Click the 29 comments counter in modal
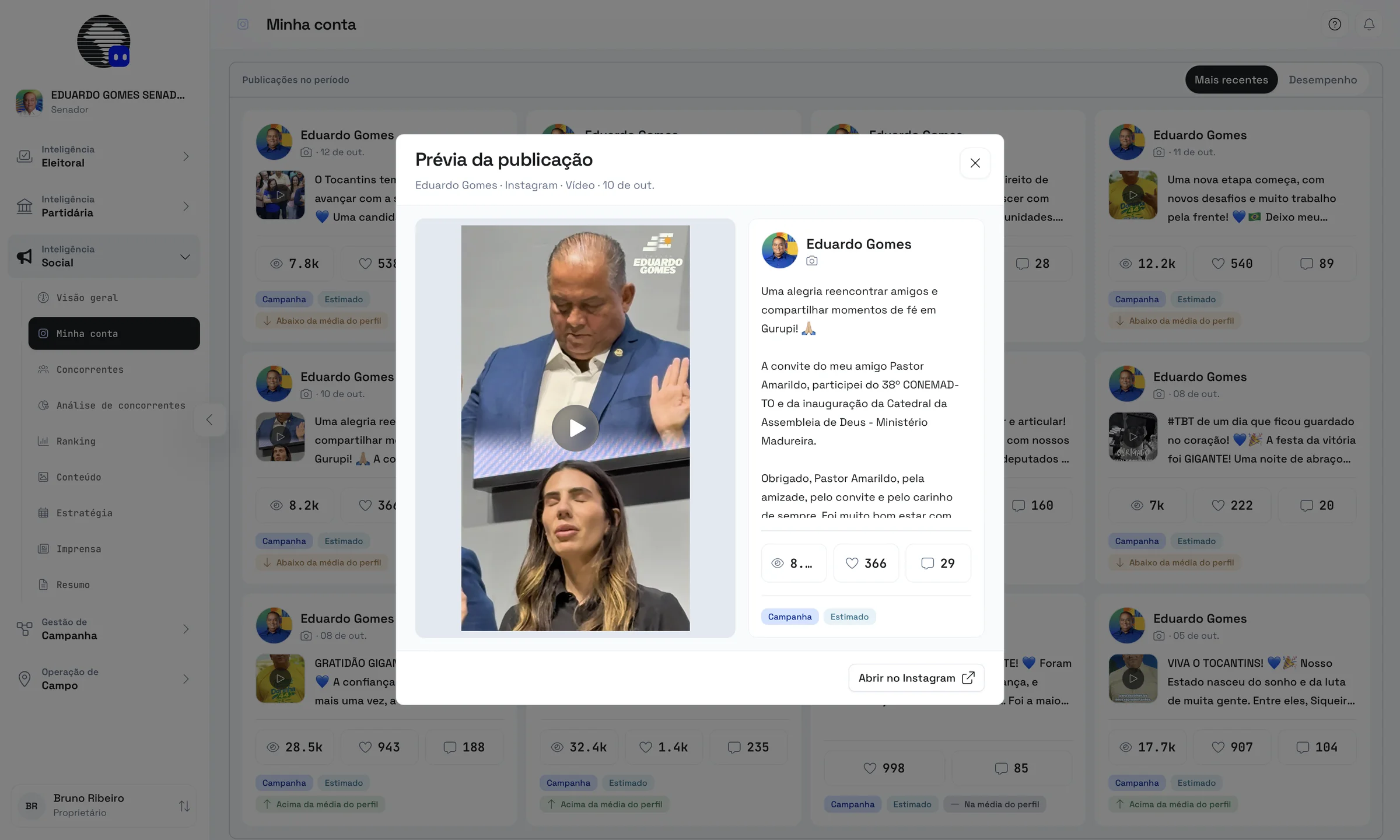1400x840 pixels. [937, 563]
